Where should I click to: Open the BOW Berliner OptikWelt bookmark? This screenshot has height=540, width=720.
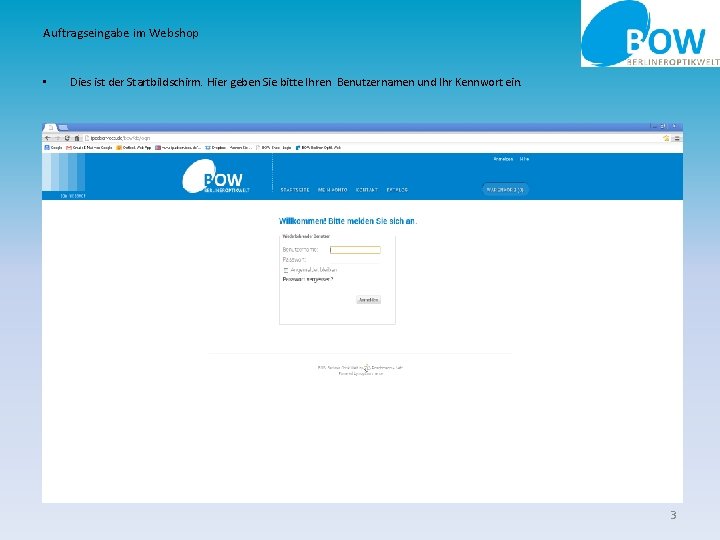318,148
